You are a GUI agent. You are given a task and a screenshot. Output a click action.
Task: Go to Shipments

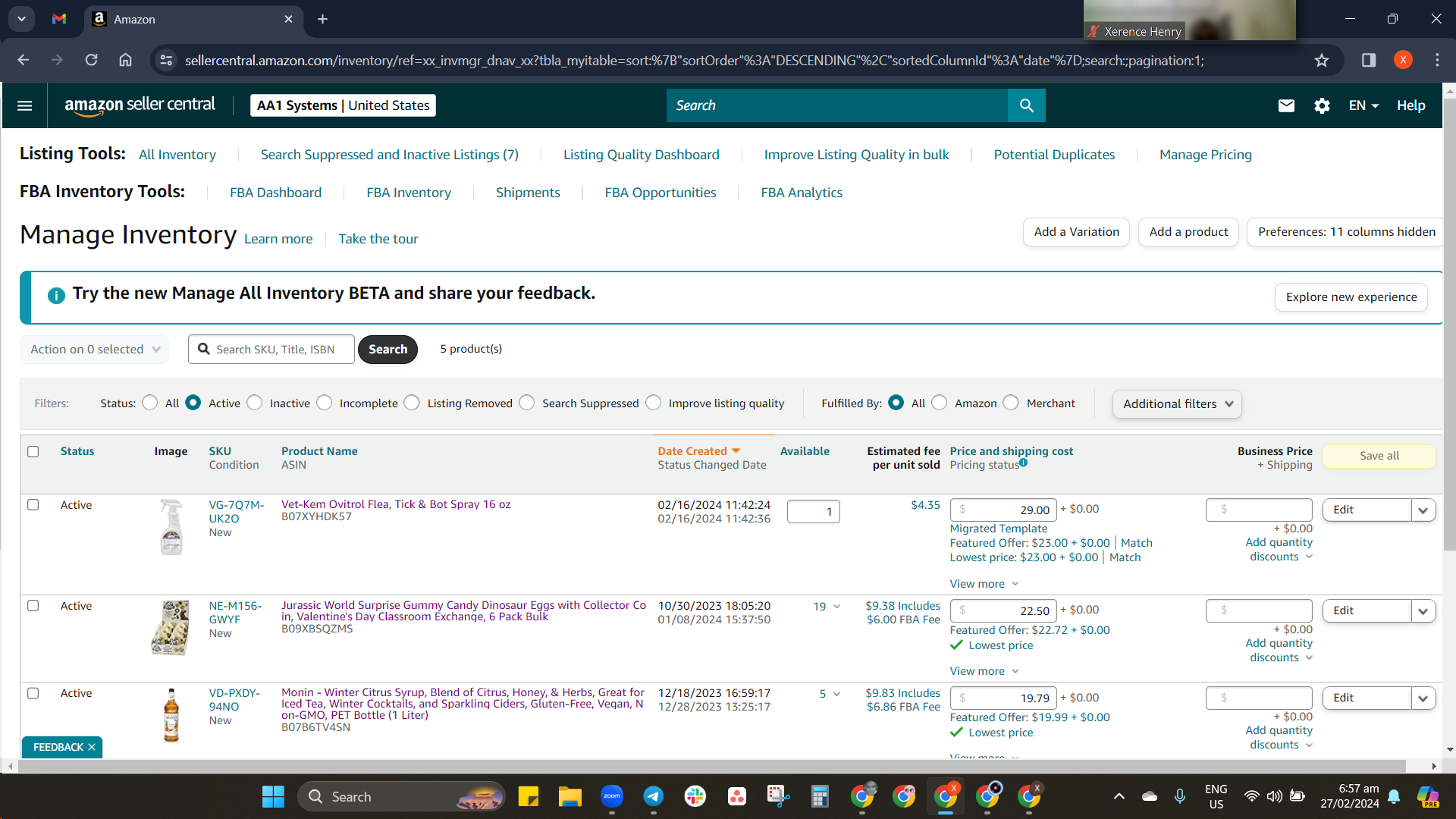[x=528, y=193]
